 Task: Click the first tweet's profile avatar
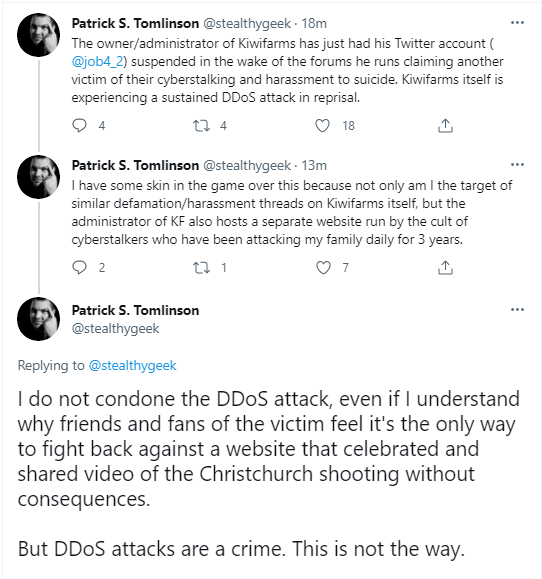38,35
